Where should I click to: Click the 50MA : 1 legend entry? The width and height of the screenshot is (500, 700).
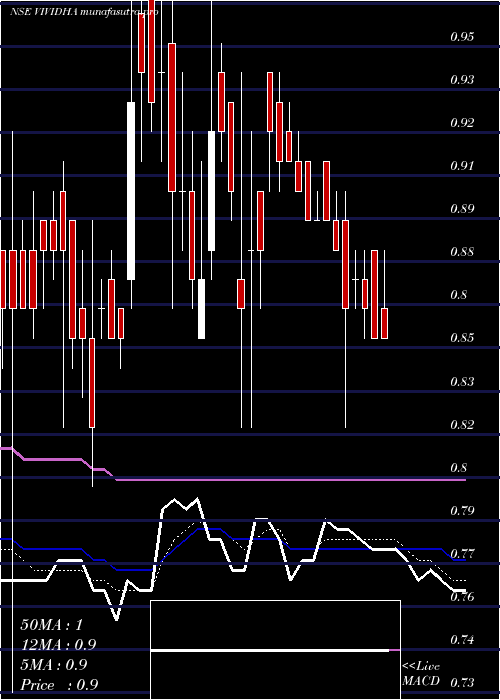52,625
